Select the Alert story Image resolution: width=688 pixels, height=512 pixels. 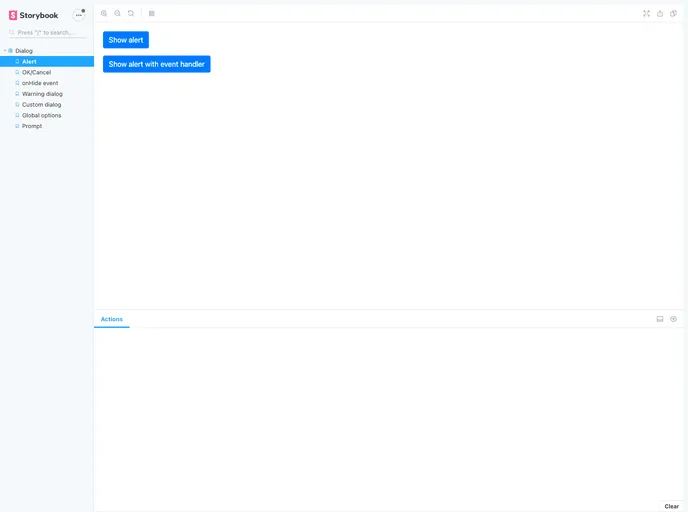47,61
